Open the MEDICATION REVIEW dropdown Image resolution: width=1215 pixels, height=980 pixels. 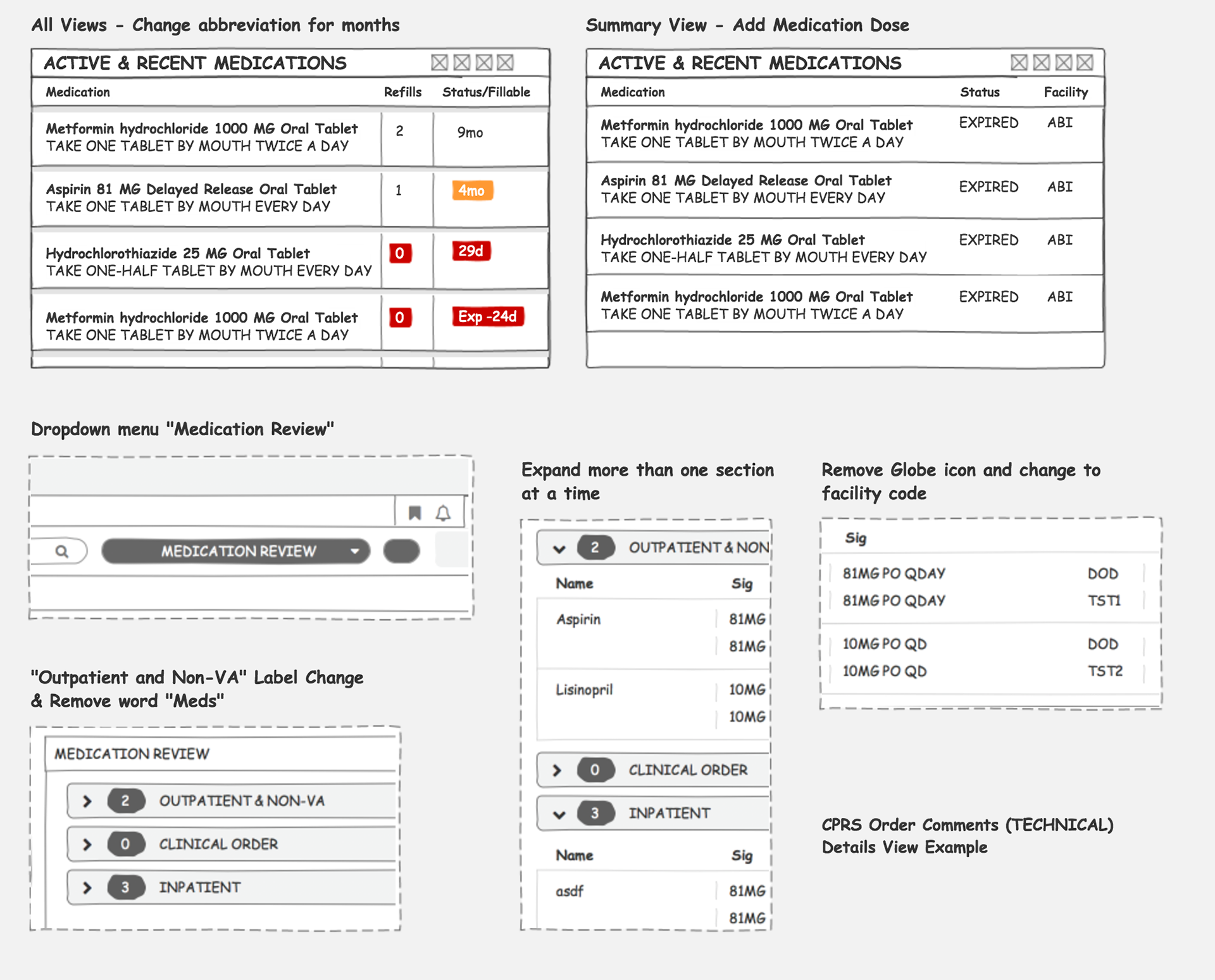pyautogui.click(x=235, y=551)
